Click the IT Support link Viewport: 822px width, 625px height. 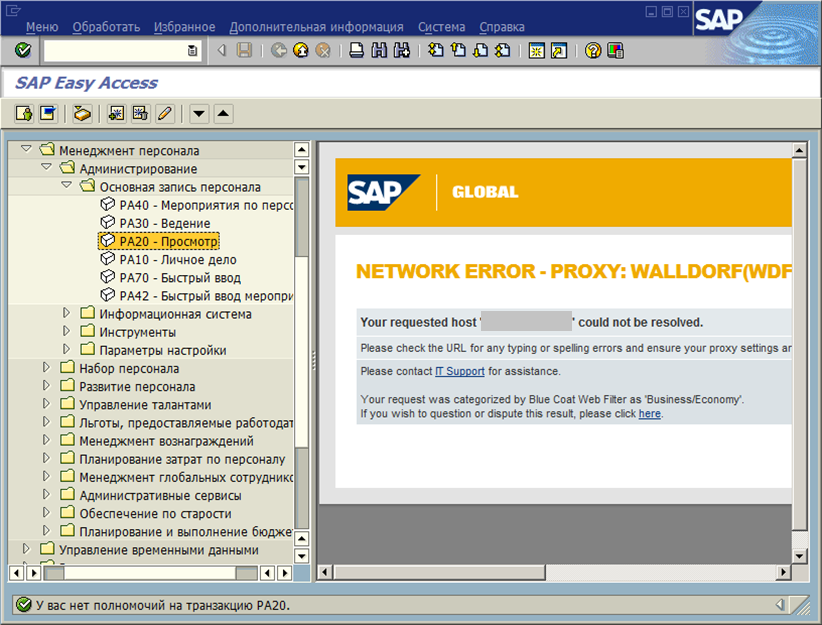pyautogui.click(x=460, y=371)
